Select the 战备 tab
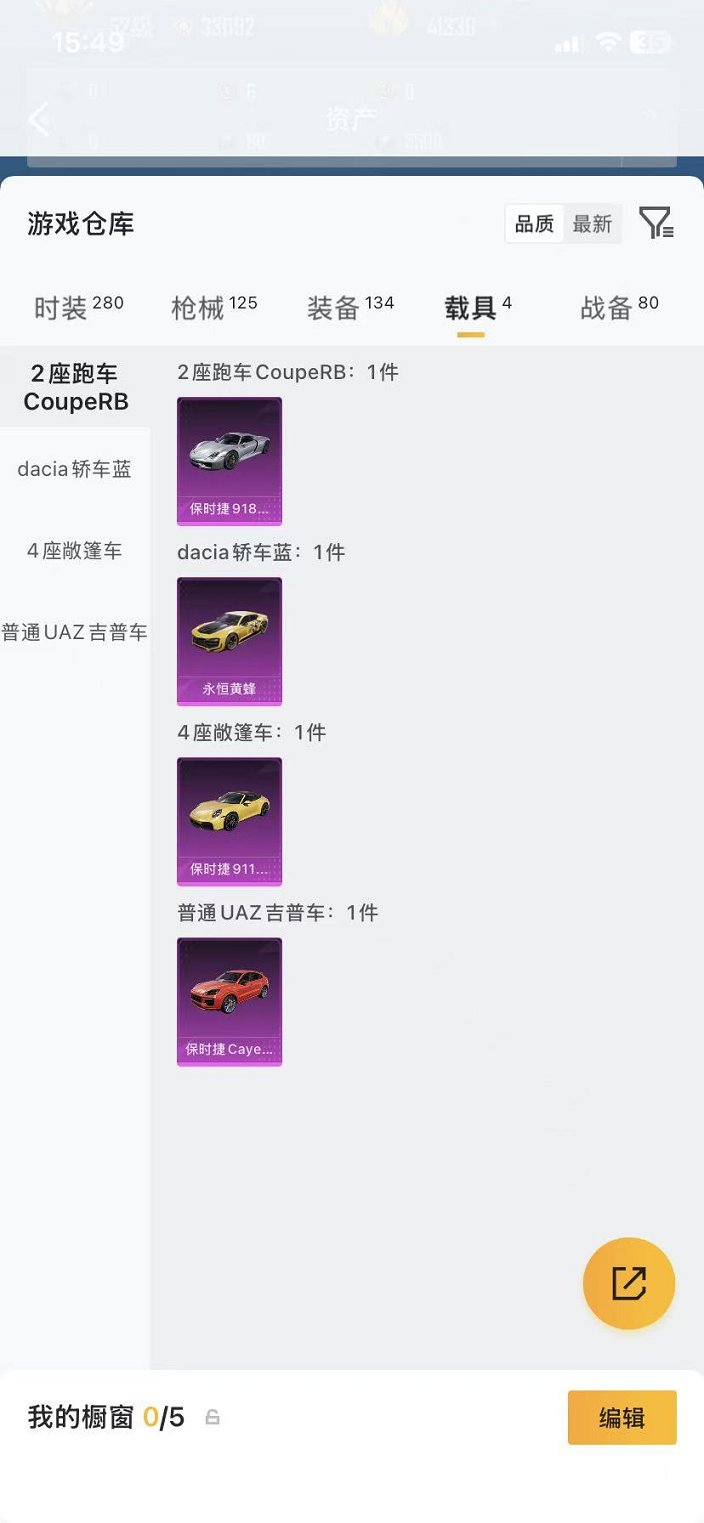This screenshot has width=704, height=1523. [619, 308]
